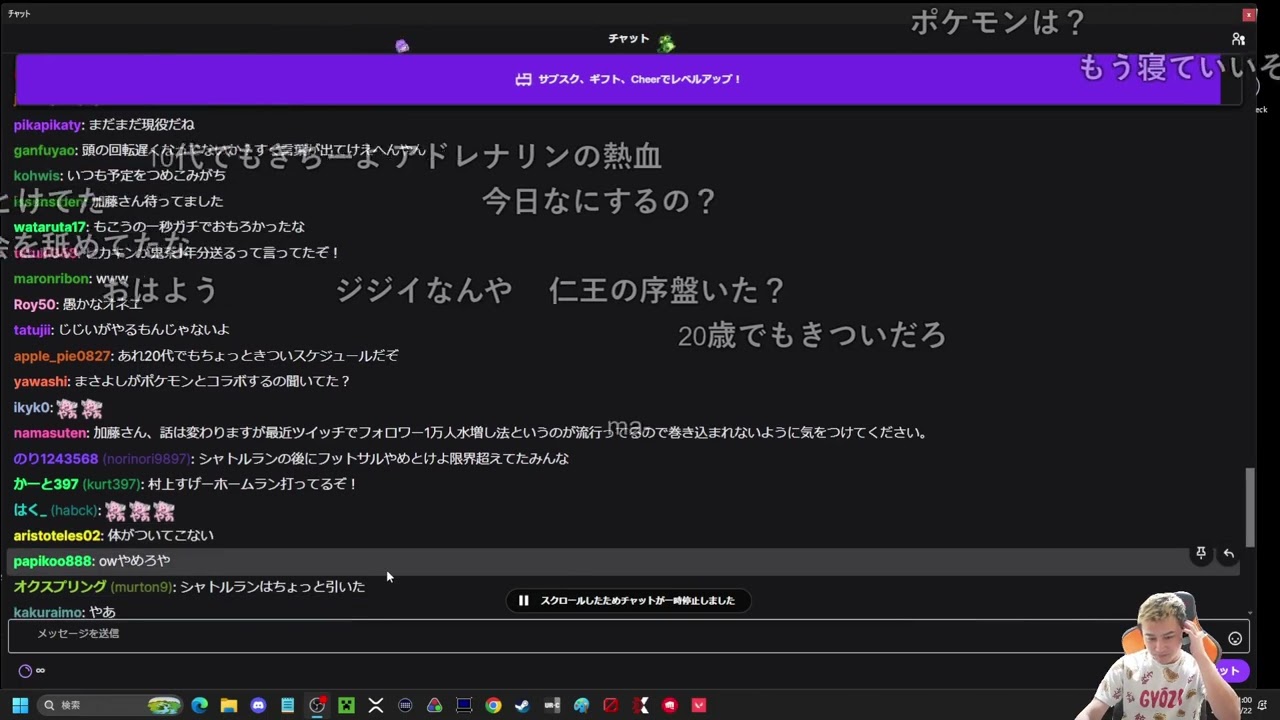The width and height of the screenshot is (1280, 720).
Task: Click the tatujii username
Action: click(x=33, y=329)
